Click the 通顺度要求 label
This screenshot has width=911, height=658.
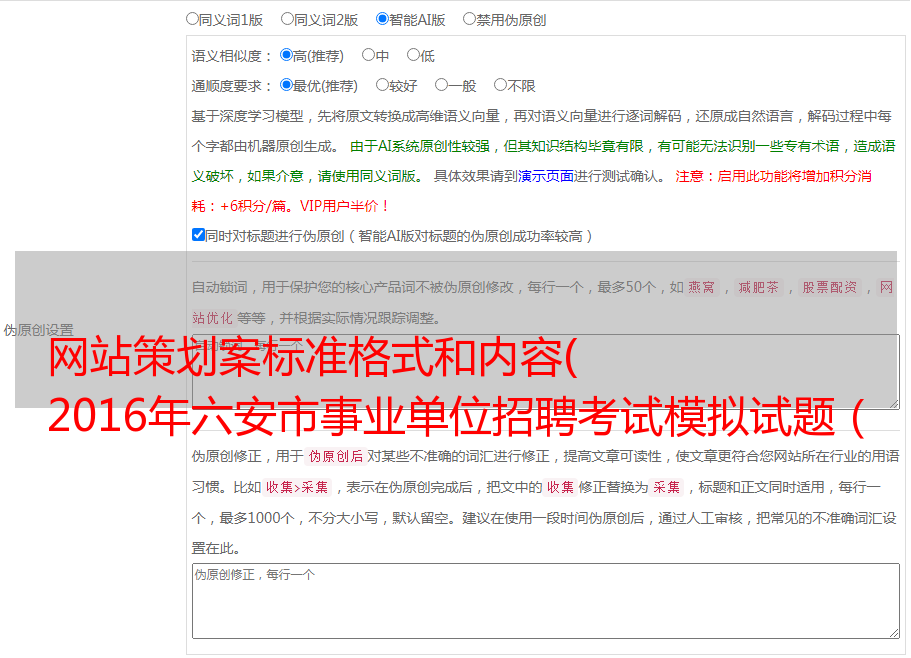tap(232, 86)
